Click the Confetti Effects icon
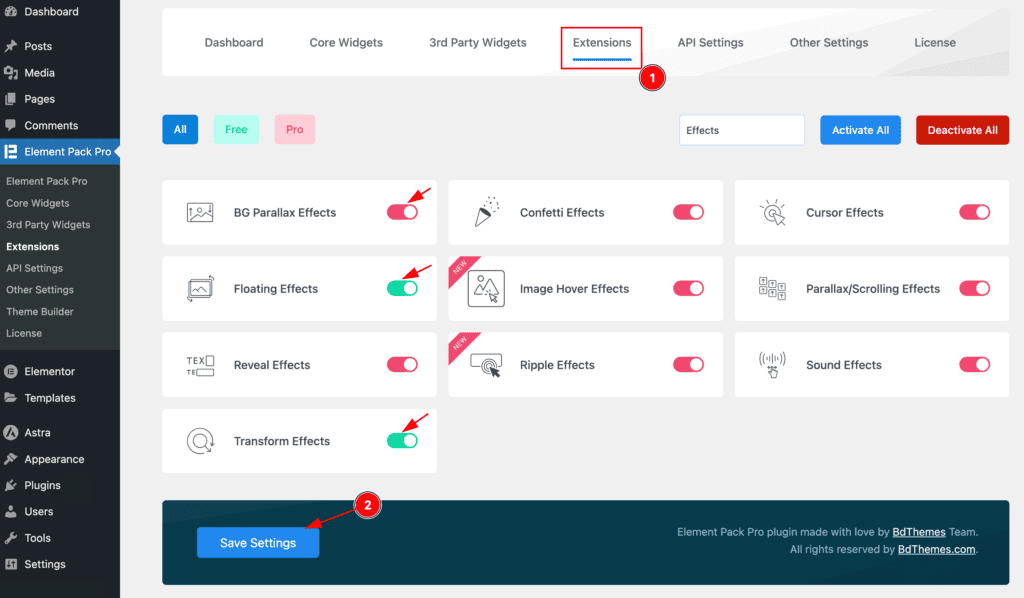The width and height of the screenshot is (1024, 598). (486, 212)
